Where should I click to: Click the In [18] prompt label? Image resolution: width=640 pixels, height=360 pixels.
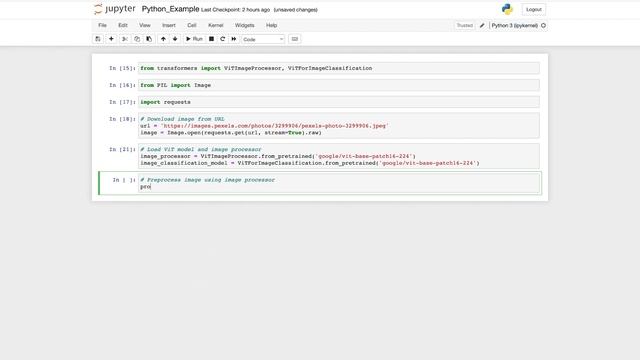click(x=122, y=119)
